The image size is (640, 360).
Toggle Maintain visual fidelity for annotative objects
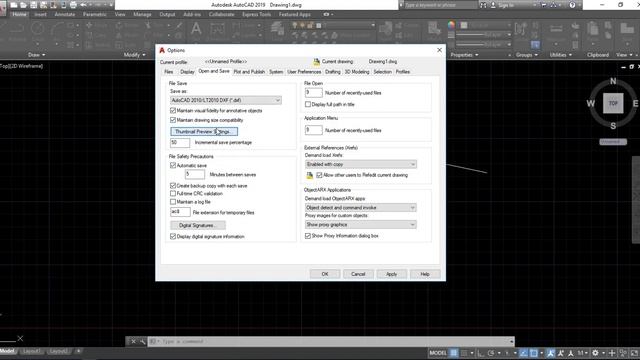(173, 111)
